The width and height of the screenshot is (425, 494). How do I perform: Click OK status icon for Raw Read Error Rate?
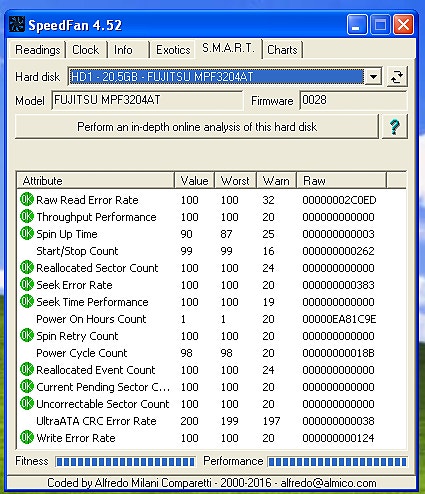coord(27,200)
